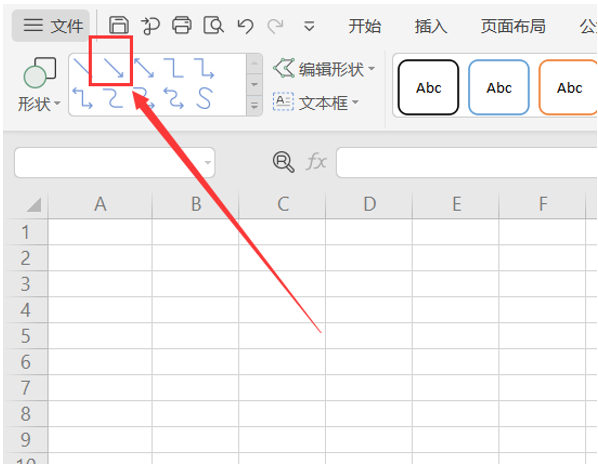Screen dimensions: 598x471
Task: Choose the S-shaped curve connector
Action: [204, 98]
